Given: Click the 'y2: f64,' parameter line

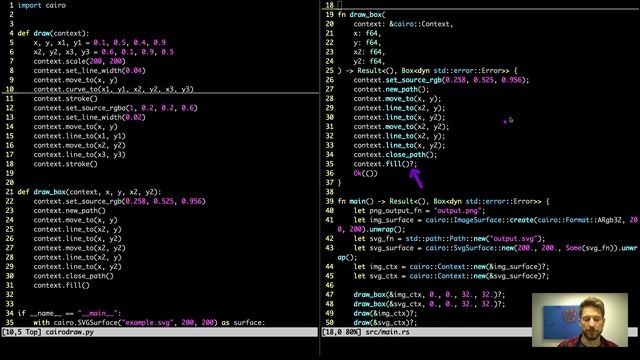Looking at the screenshot, I should (369, 61).
